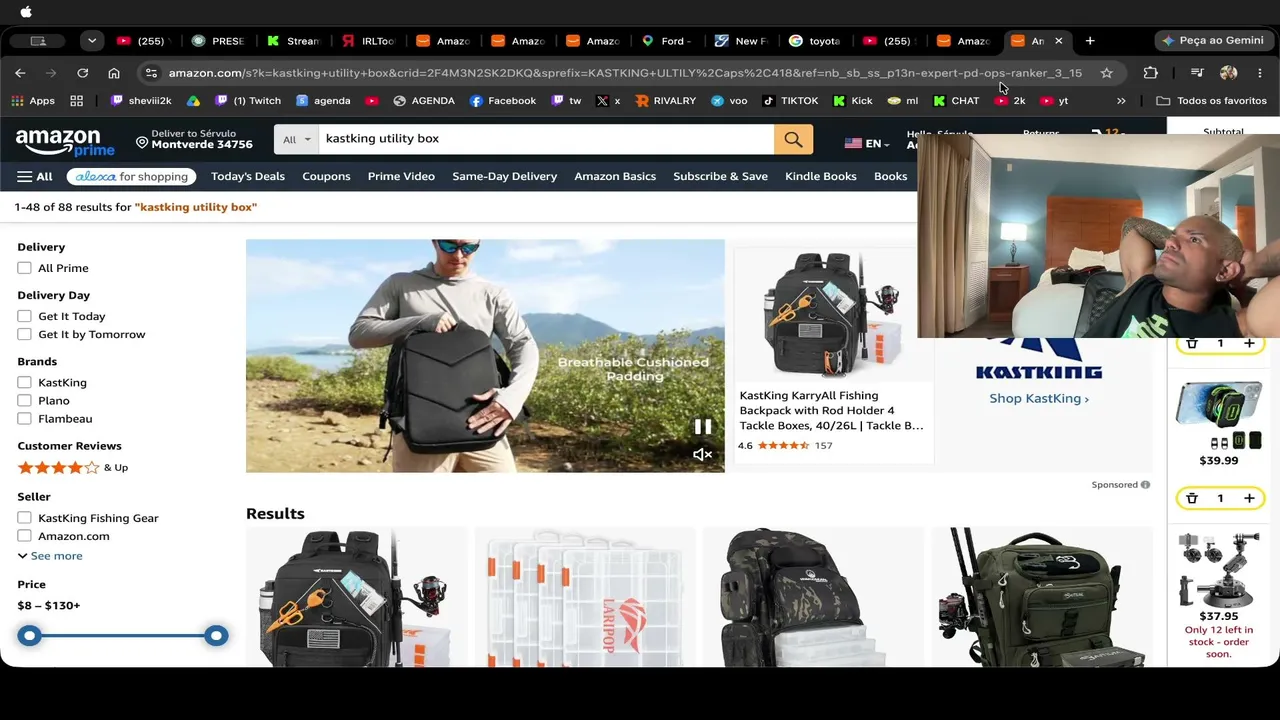
Task: Open the Chrome profile avatar
Action: click(x=1229, y=73)
